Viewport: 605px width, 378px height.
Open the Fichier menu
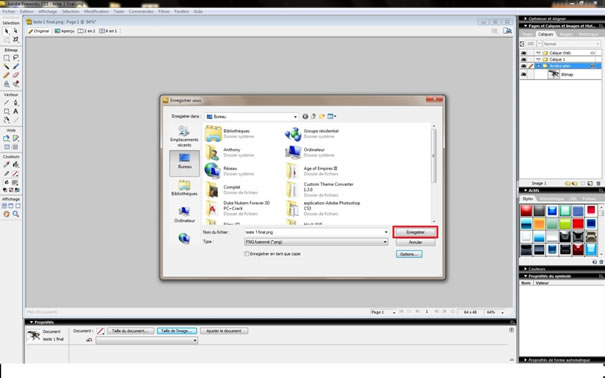(8, 12)
